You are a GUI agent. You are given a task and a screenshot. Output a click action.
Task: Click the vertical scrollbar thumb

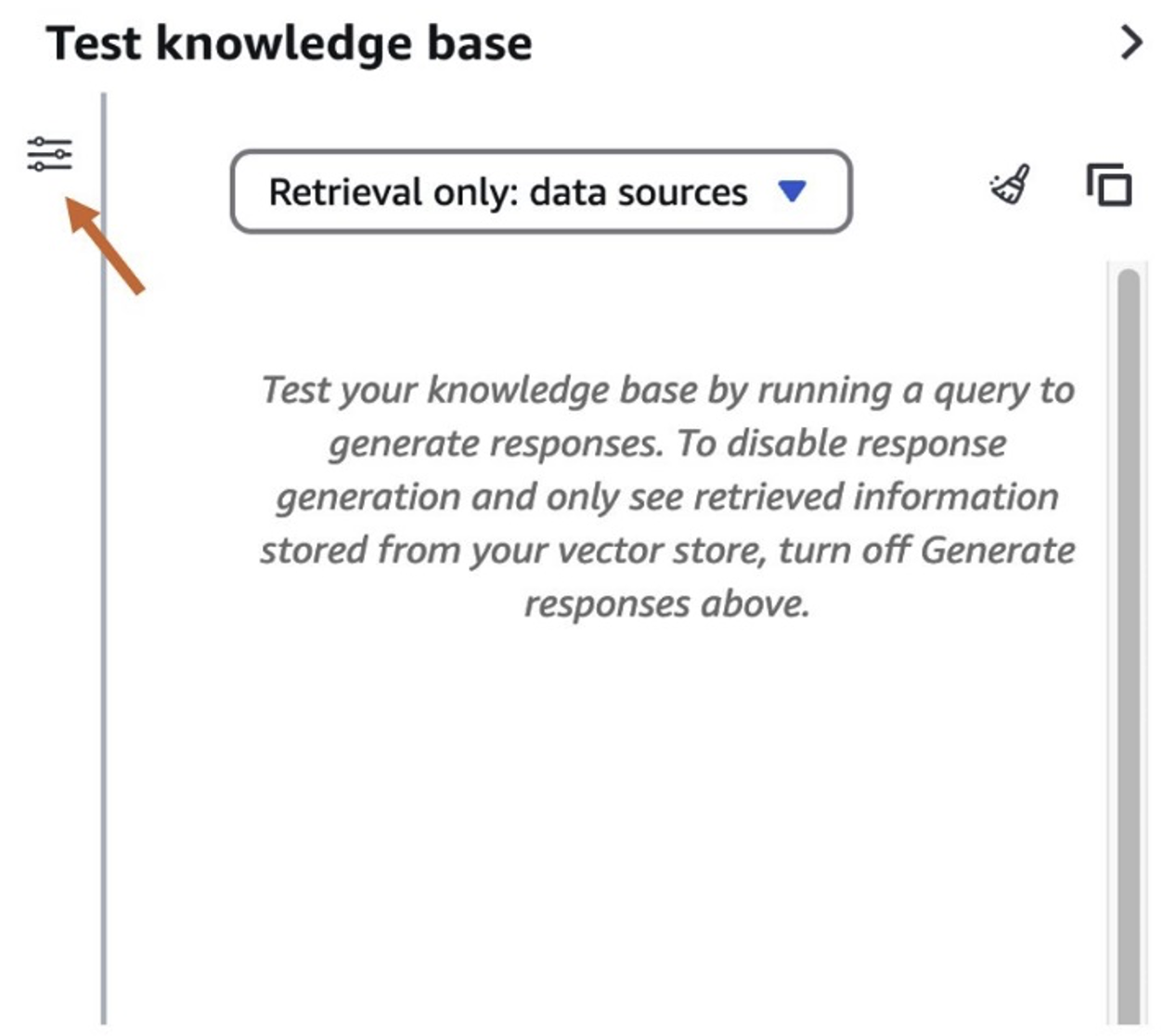1129,645
